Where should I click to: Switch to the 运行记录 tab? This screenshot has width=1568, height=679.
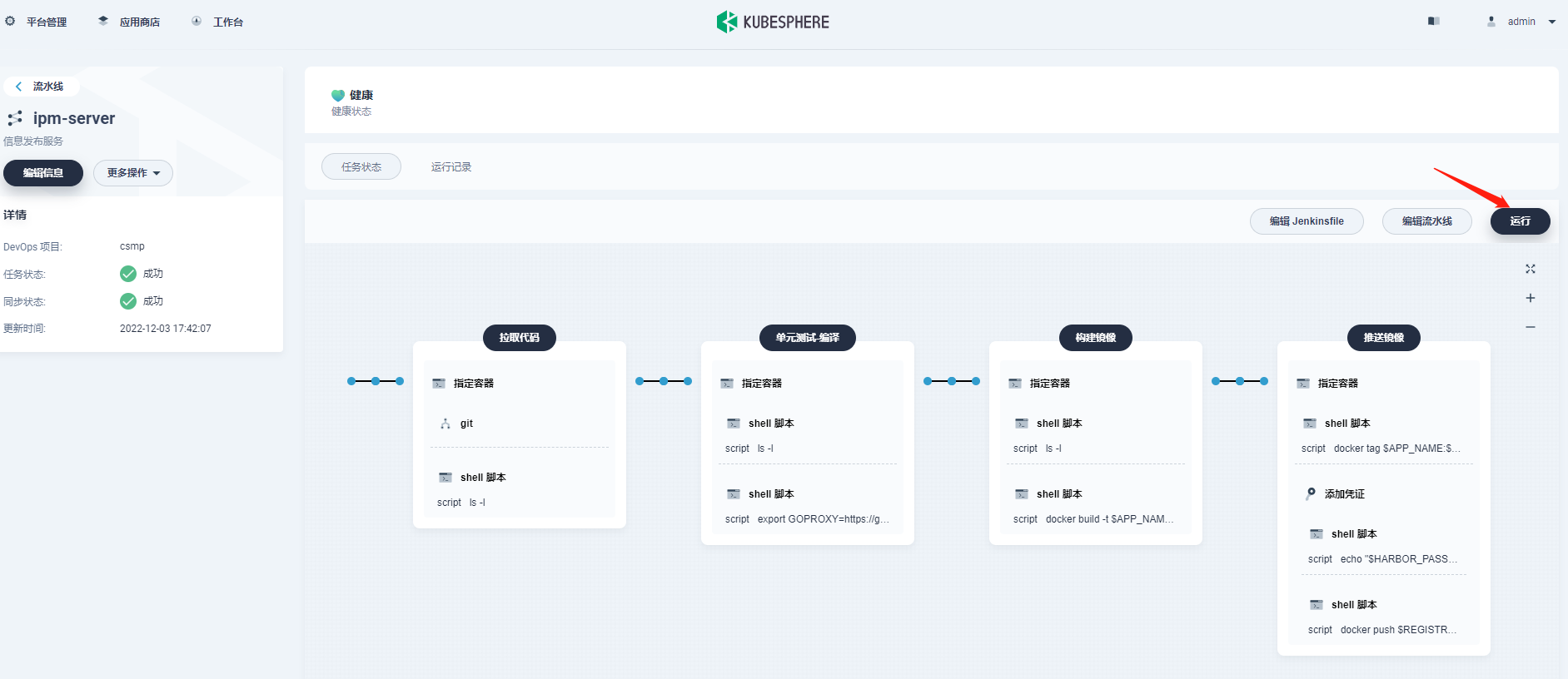pyautogui.click(x=451, y=166)
